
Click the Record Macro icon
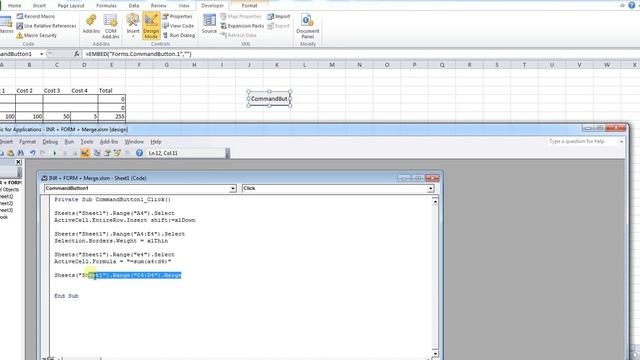[x=20, y=16]
